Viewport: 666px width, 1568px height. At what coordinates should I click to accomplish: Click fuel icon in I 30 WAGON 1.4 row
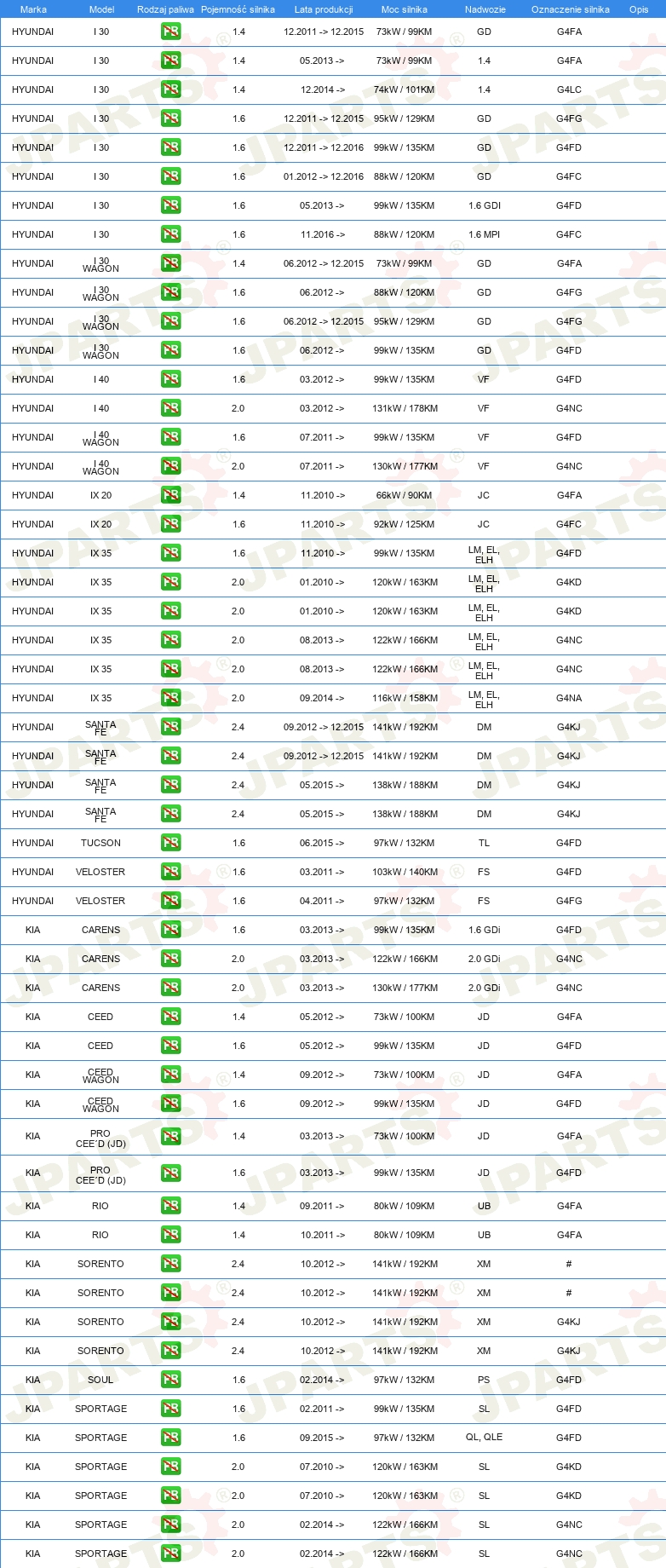[x=170, y=263]
